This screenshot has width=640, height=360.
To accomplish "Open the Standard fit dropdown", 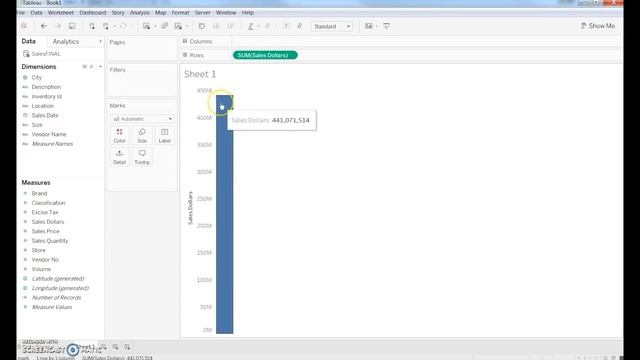I will click(x=332, y=27).
